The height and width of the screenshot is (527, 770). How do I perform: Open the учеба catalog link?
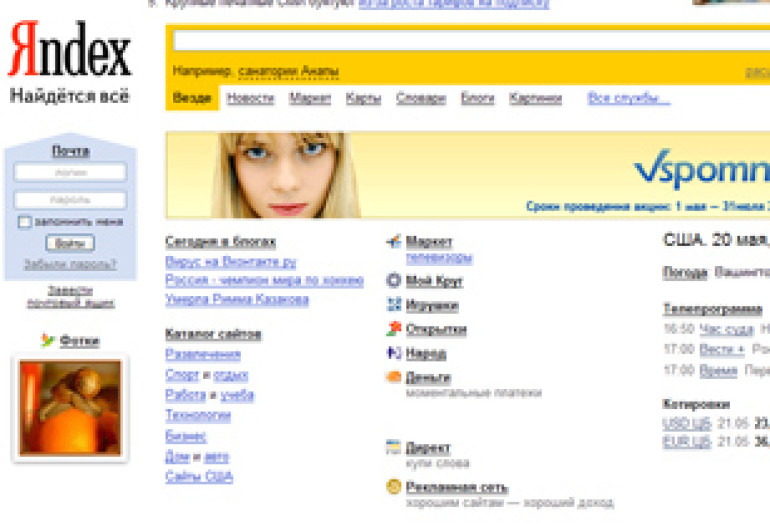click(x=237, y=395)
